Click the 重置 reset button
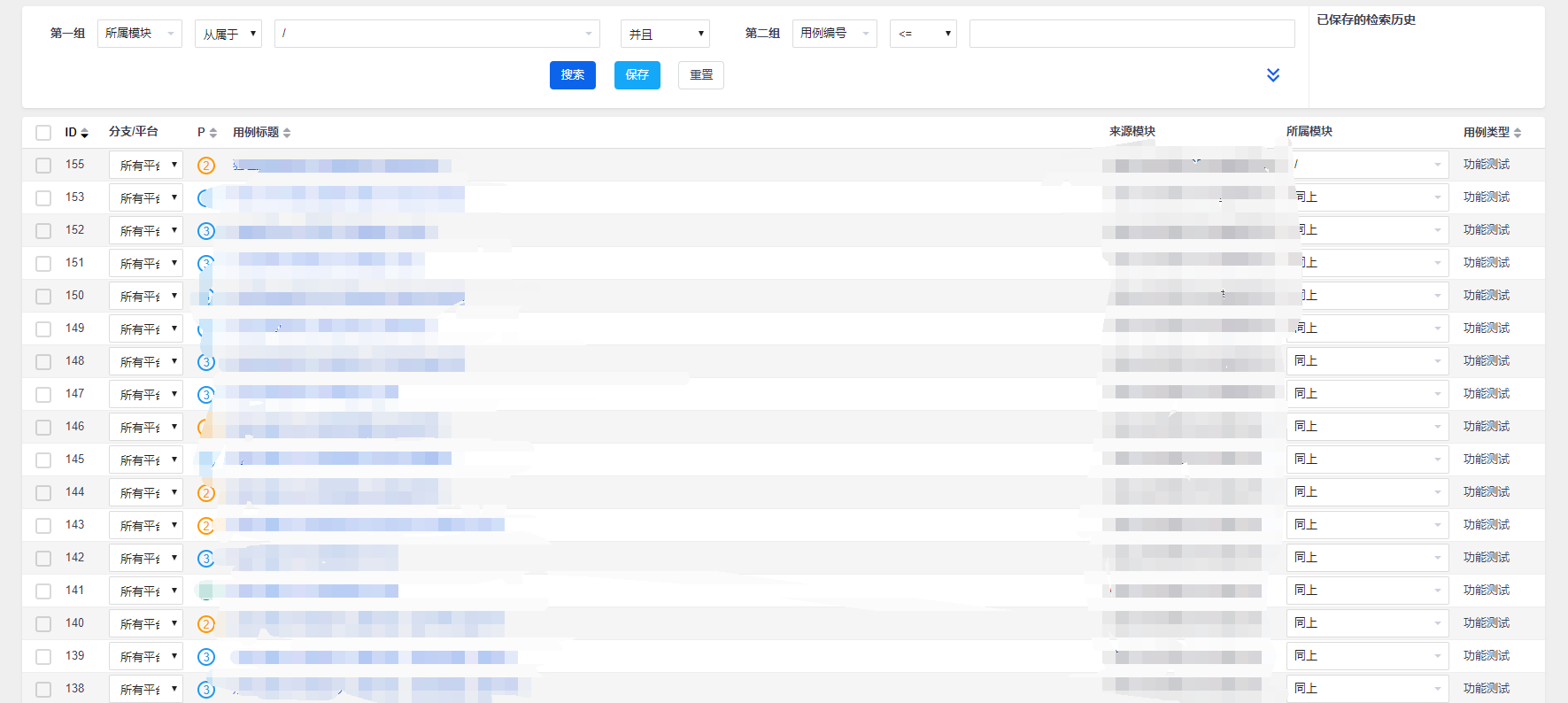1568x703 pixels. pos(701,75)
